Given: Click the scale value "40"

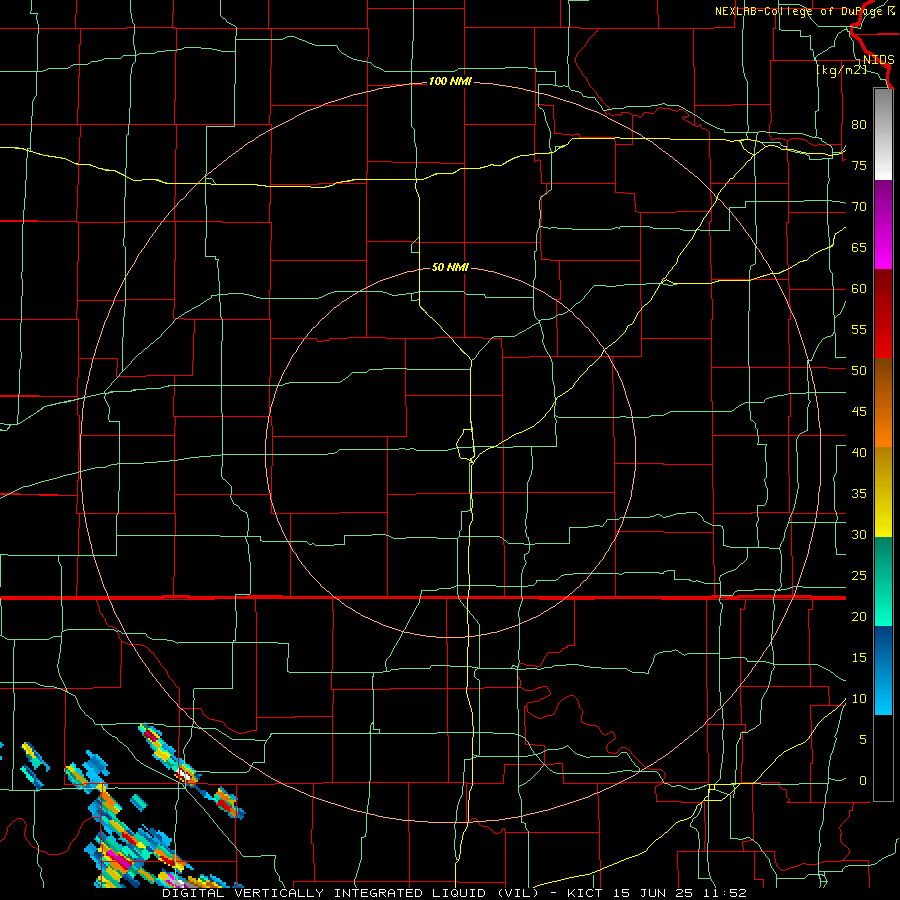Looking at the screenshot, I should click(859, 452).
